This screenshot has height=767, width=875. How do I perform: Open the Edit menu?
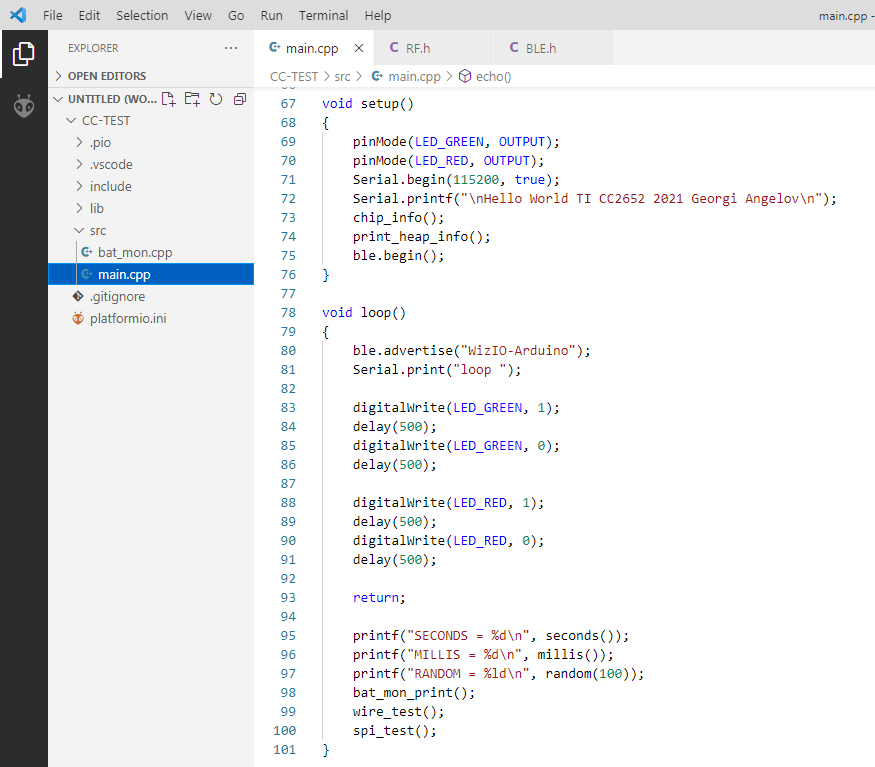pos(89,15)
